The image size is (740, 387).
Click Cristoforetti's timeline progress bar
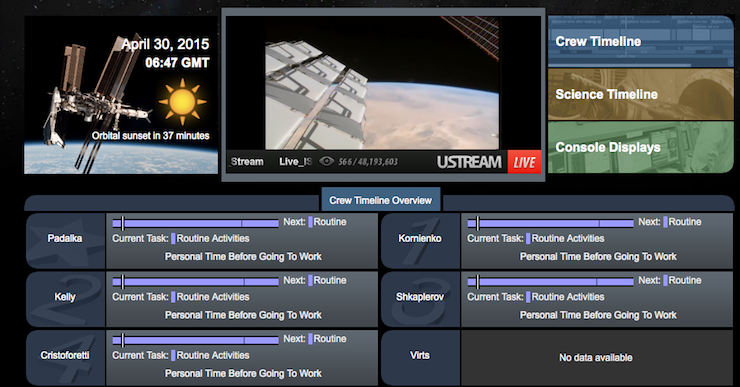click(x=195, y=340)
